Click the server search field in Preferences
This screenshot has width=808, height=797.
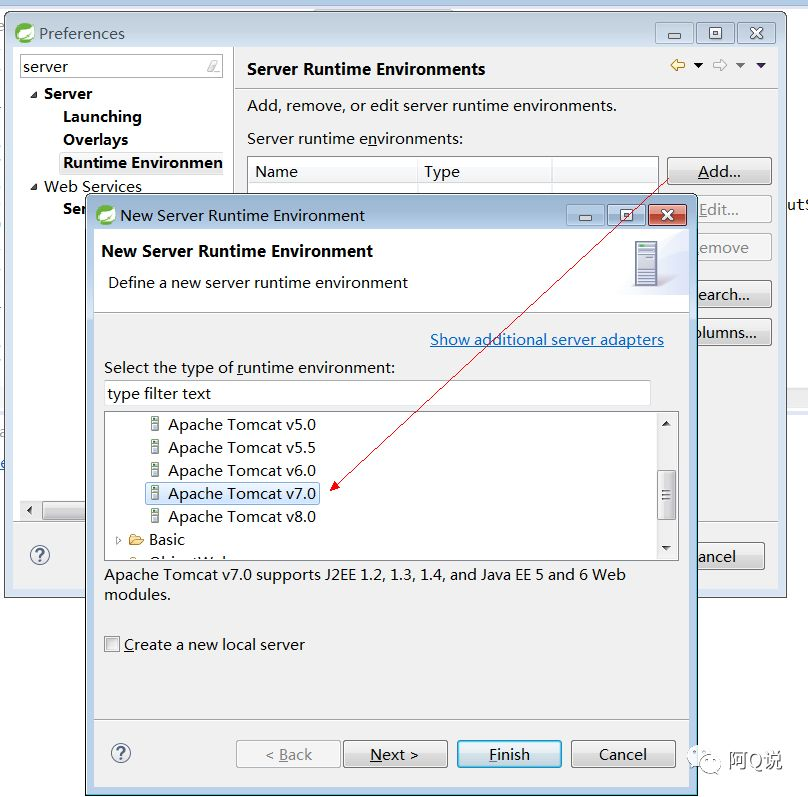pyautogui.click(x=121, y=66)
